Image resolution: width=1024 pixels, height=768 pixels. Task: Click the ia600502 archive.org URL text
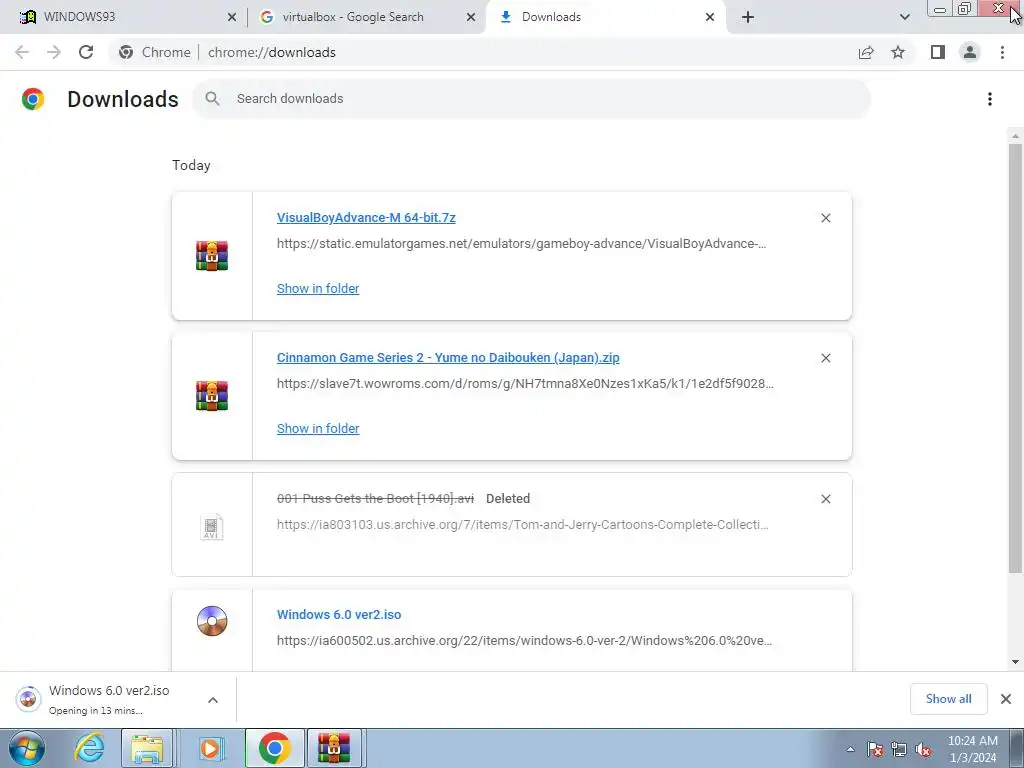coord(524,641)
